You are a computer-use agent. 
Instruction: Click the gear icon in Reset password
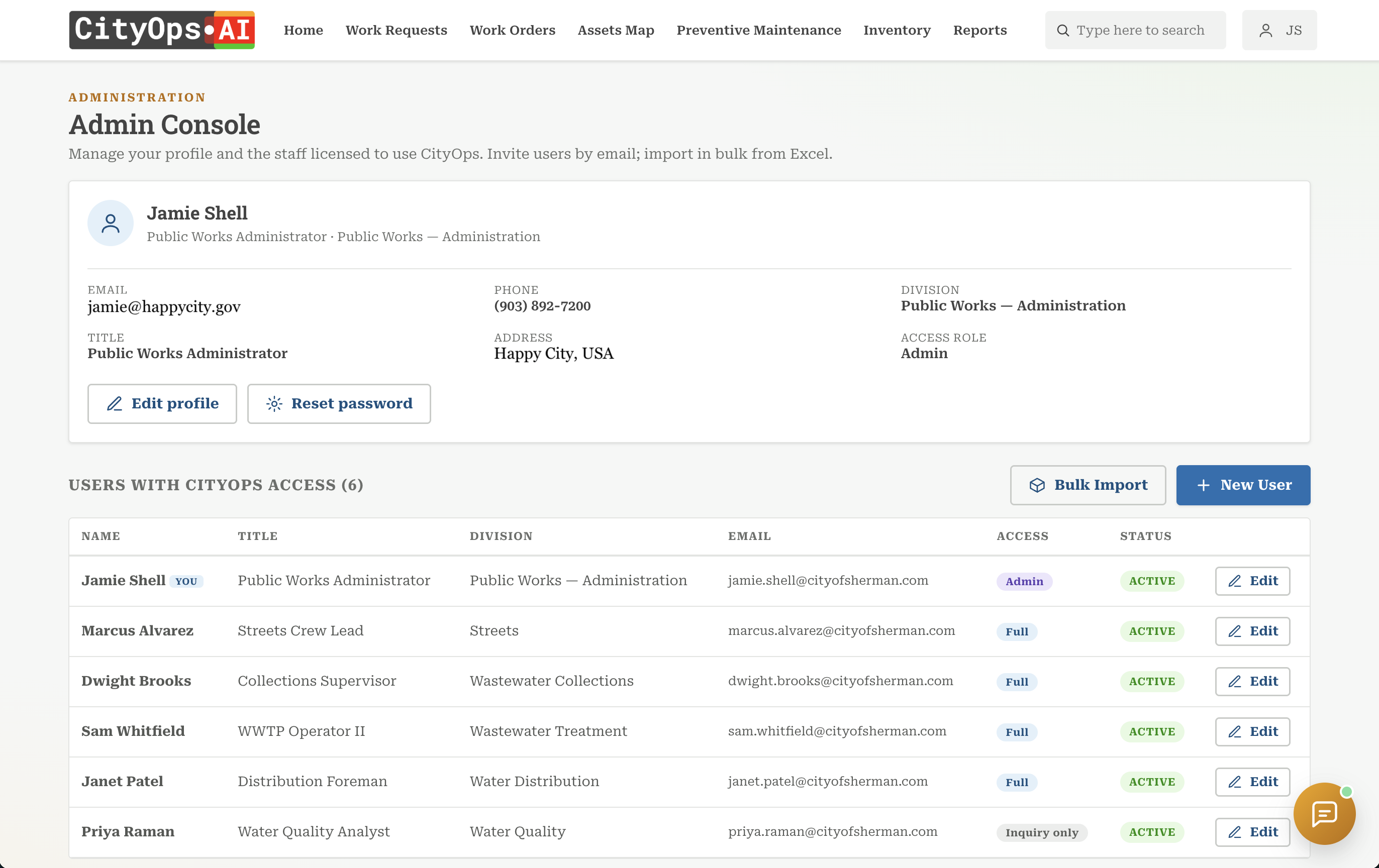click(x=274, y=404)
